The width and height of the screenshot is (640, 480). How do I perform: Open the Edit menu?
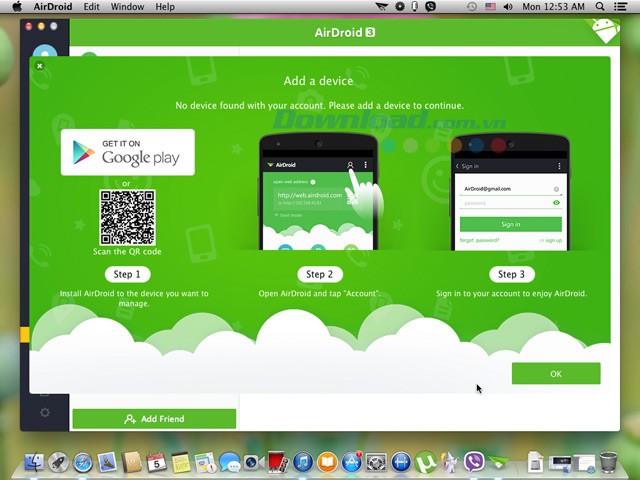91,7
